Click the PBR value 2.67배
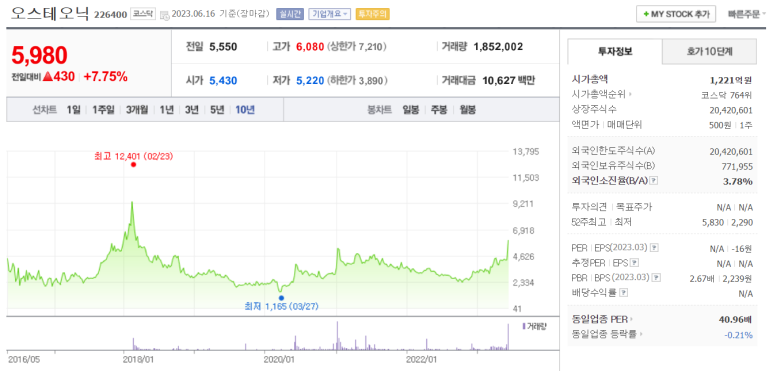This screenshot has height=371, width=773. point(703,279)
